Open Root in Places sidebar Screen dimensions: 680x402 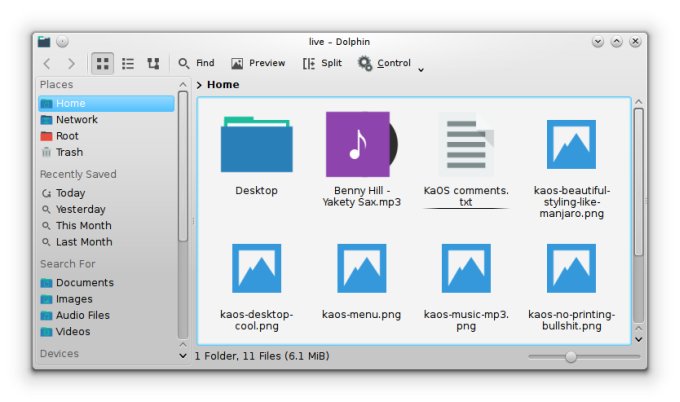67,136
